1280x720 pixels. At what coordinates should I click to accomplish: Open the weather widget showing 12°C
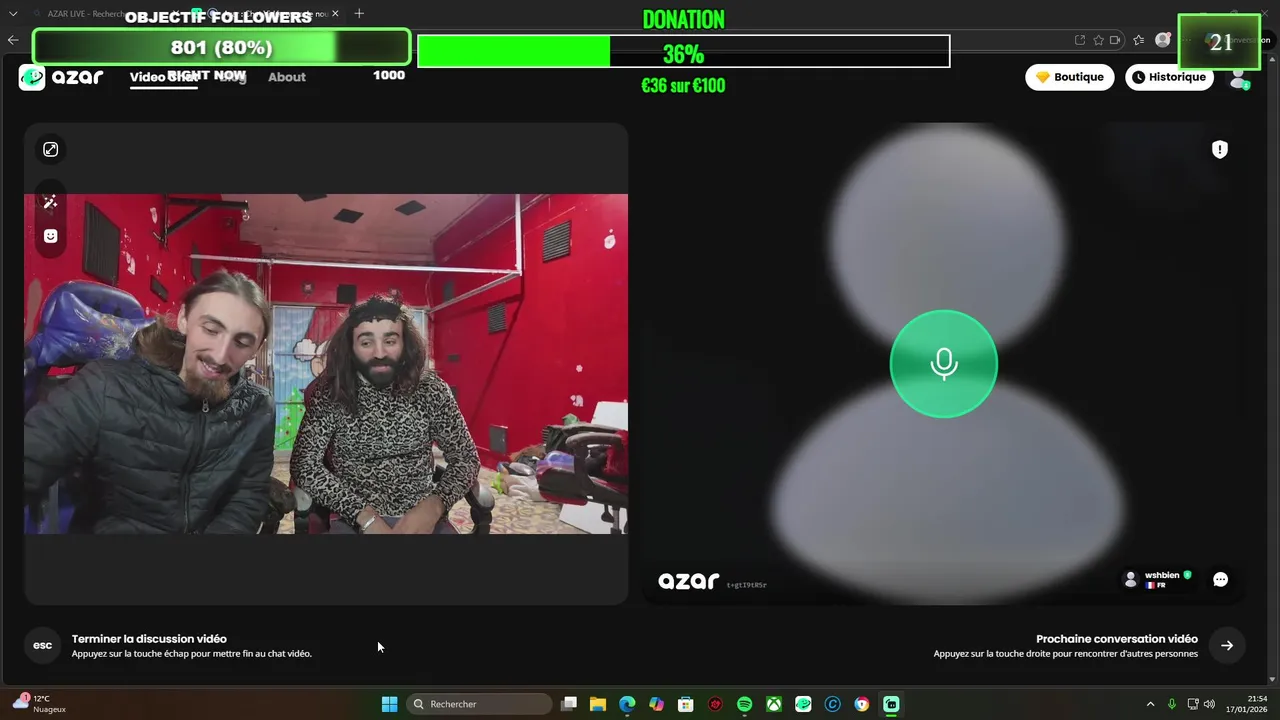(39, 704)
